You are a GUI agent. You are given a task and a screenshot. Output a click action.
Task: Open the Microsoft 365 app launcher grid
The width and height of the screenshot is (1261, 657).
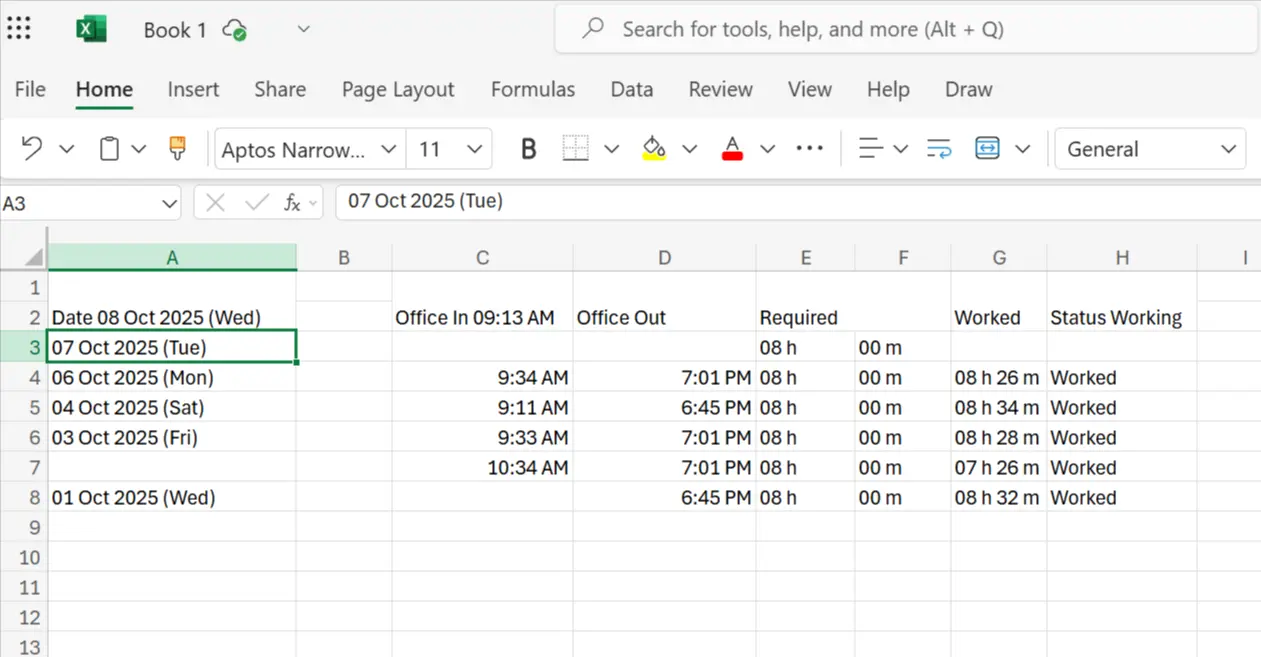[x=19, y=29]
